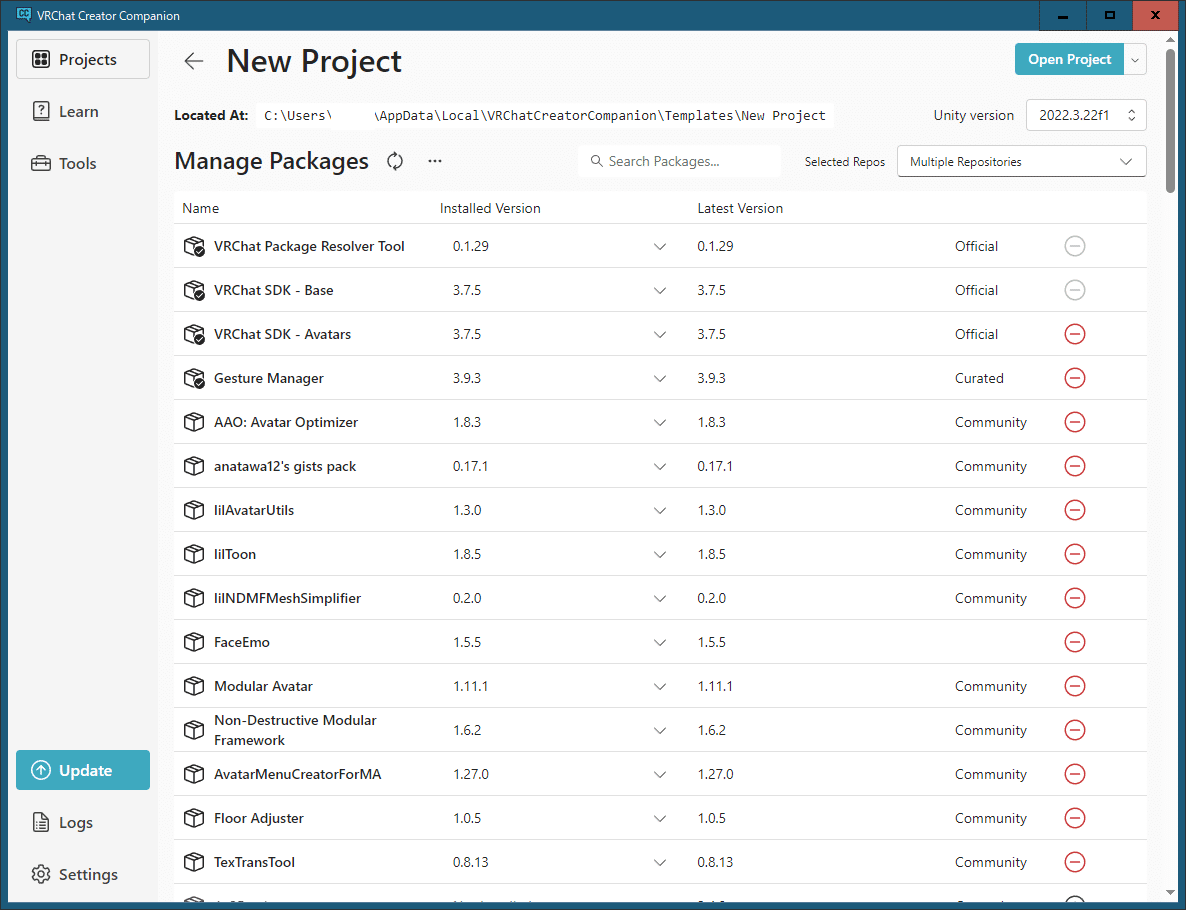Screen dimensions: 1186x910
Task: Remove AAO: Avatar Optimizer package
Action: pyautogui.click(x=1075, y=422)
